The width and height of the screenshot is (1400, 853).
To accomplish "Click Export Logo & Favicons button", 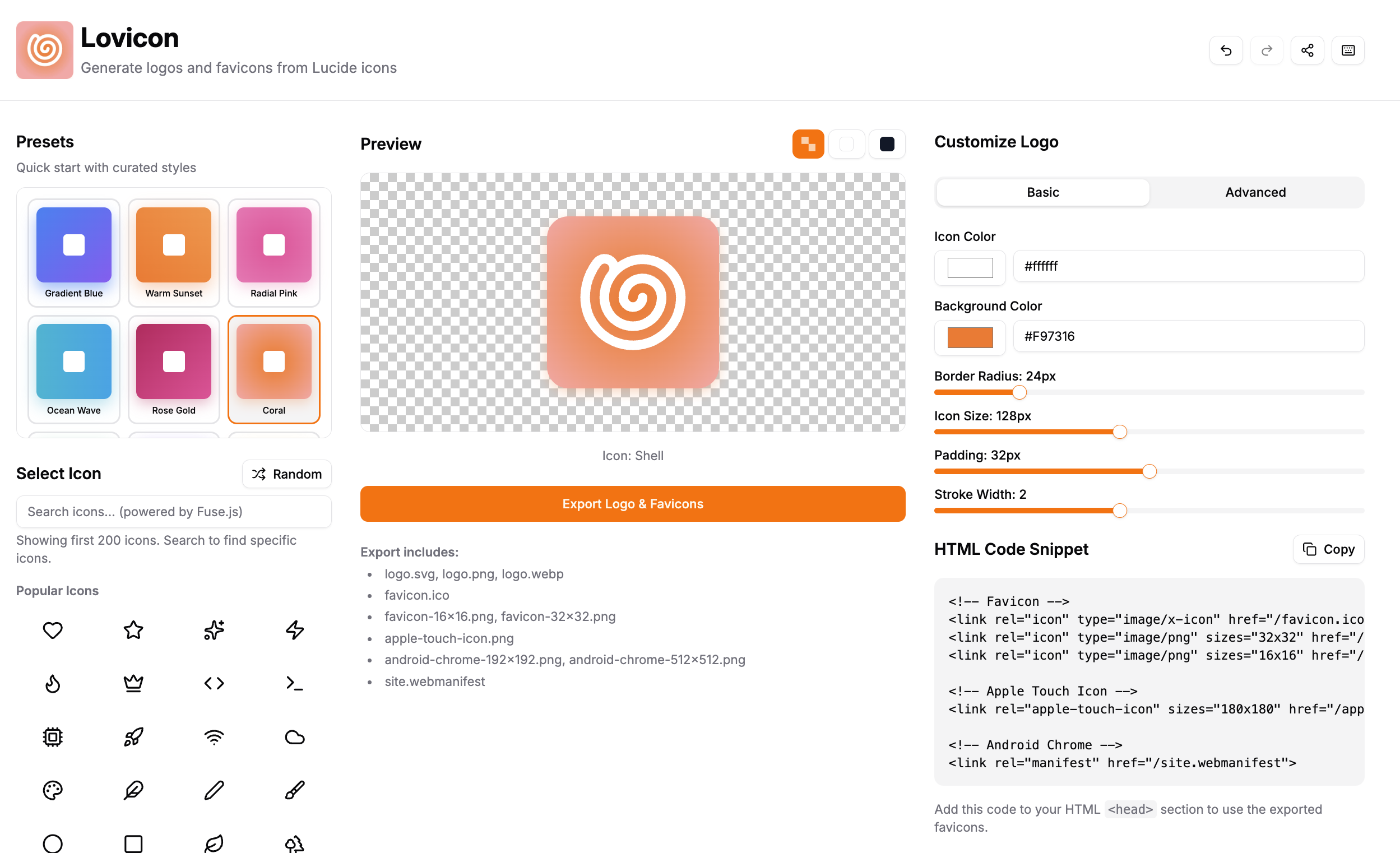I will pyautogui.click(x=632, y=503).
